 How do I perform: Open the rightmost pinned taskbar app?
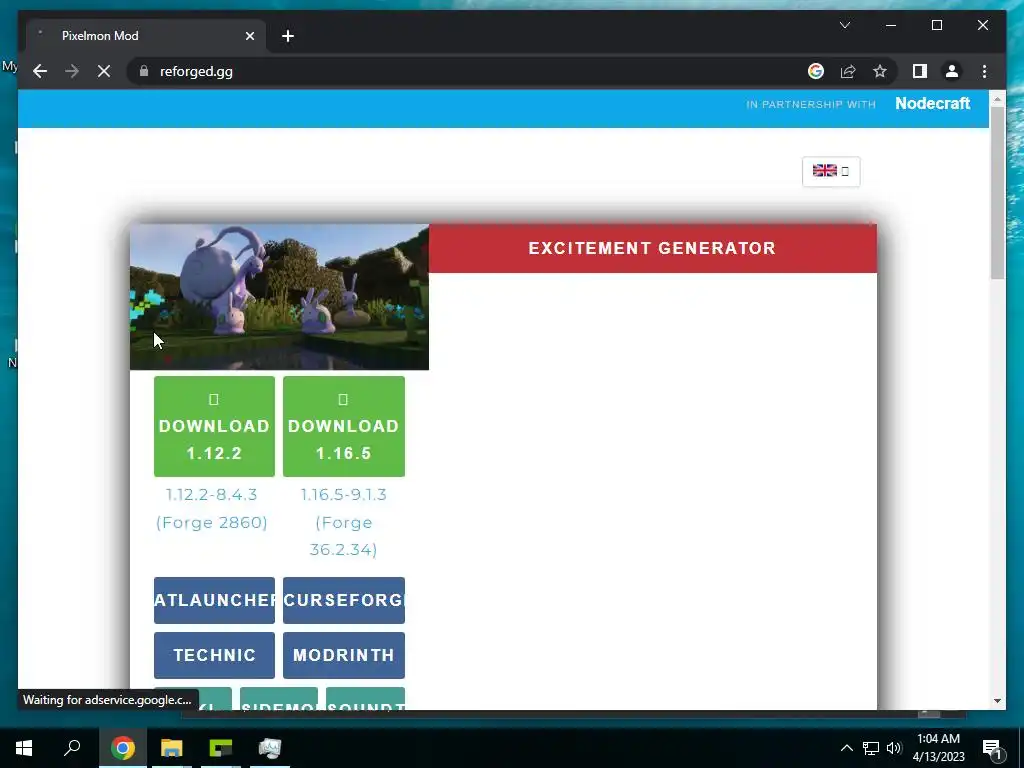[270, 748]
